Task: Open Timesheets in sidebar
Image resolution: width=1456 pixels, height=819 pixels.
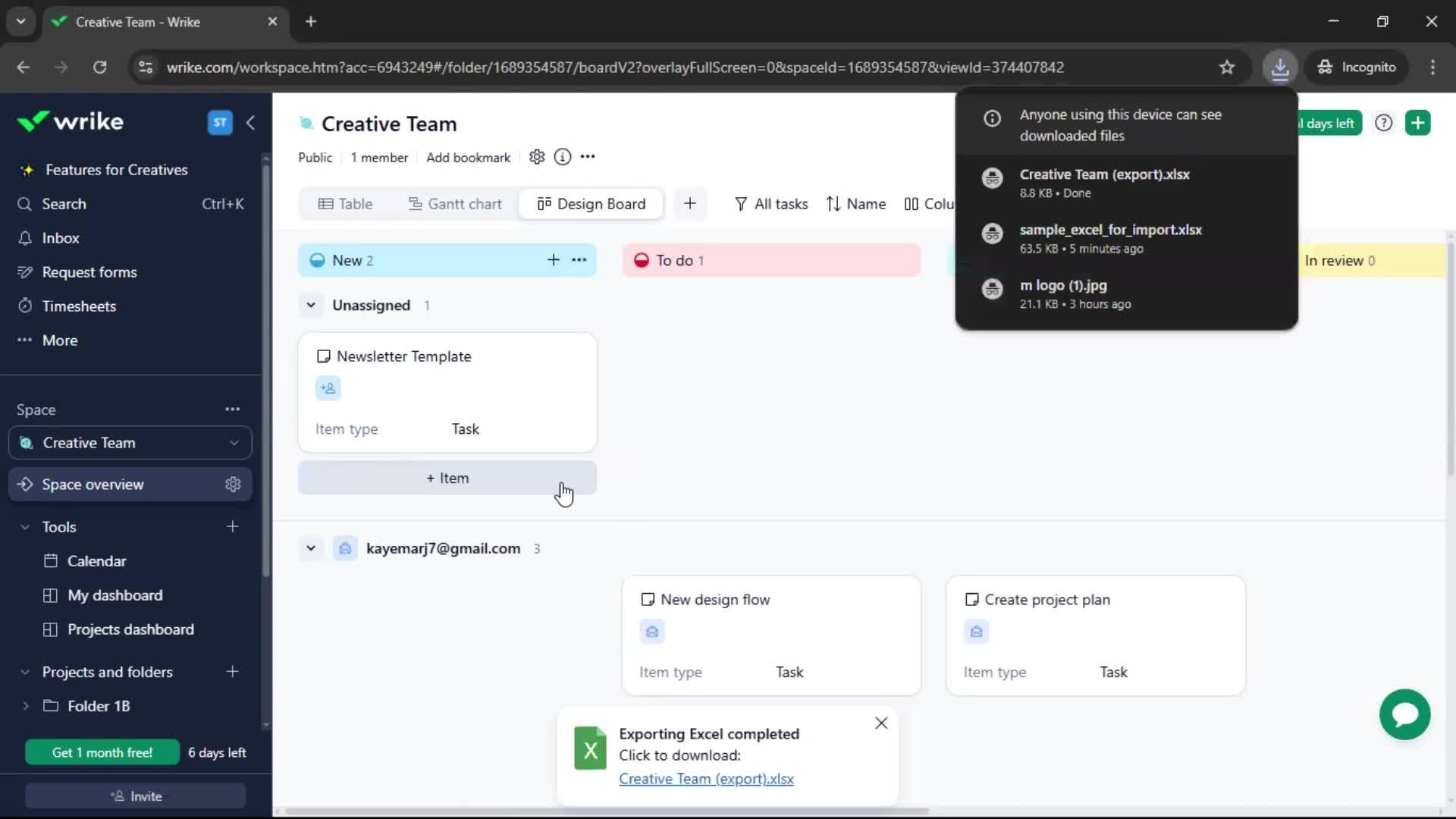Action: click(x=79, y=306)
